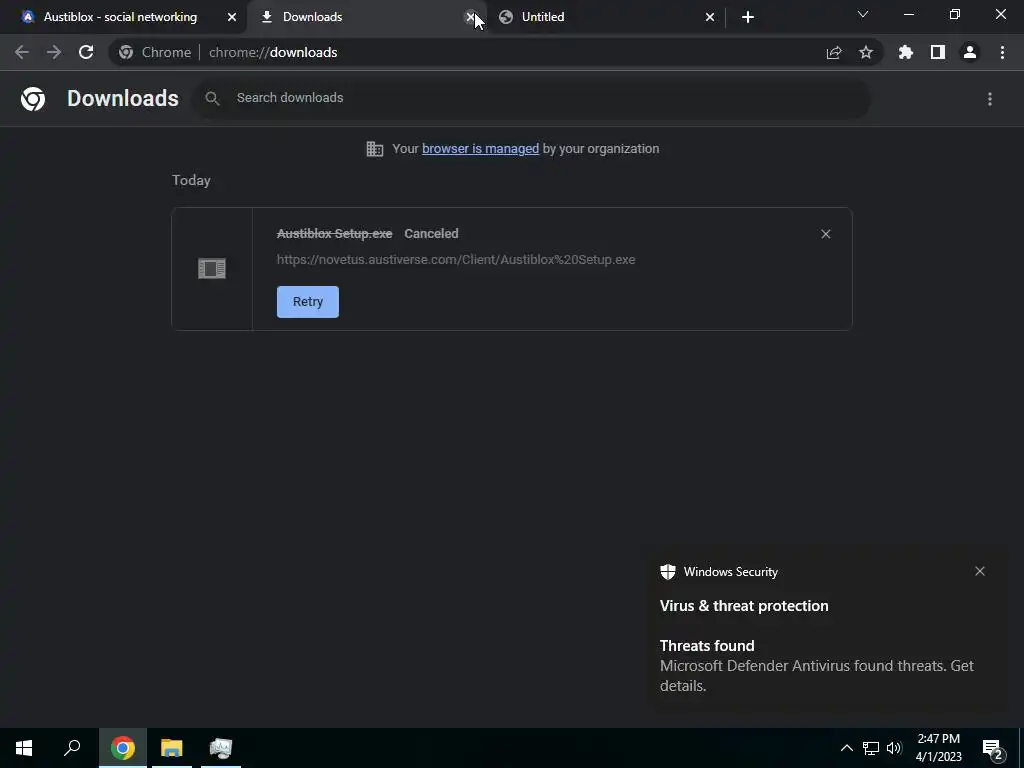Click the volume speaker icon
This screenshot has height=768, width=1024.
click(x=894, y=748)
